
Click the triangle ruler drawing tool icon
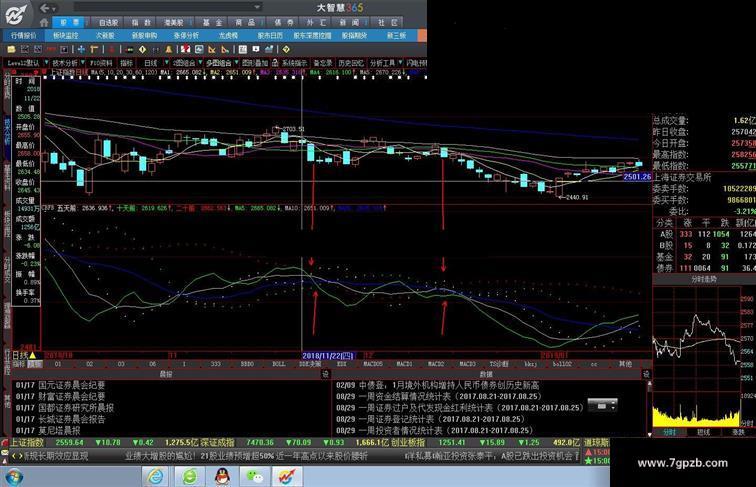(x=212, y=49)
